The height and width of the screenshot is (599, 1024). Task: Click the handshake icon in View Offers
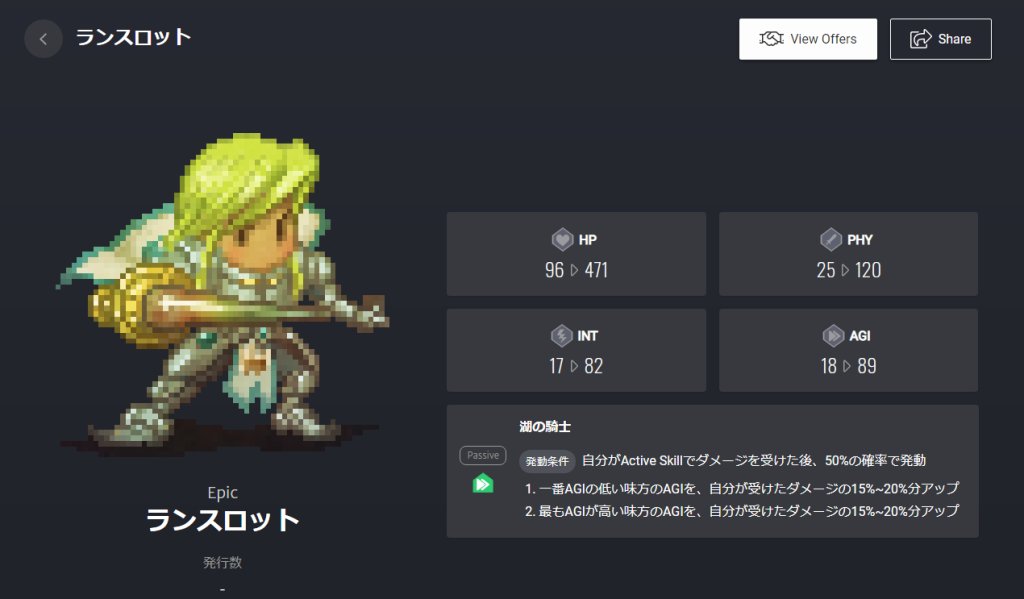coord(771,39)
